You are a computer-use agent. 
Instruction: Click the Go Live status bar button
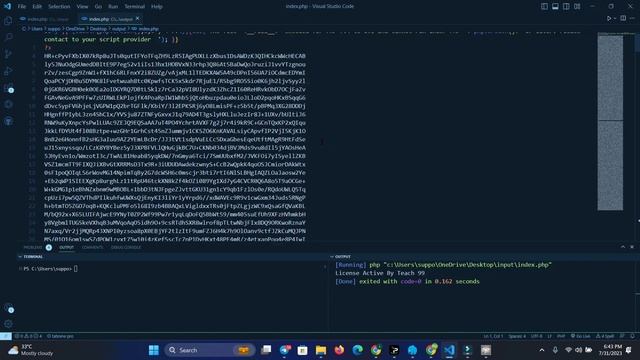click(580, 336)
